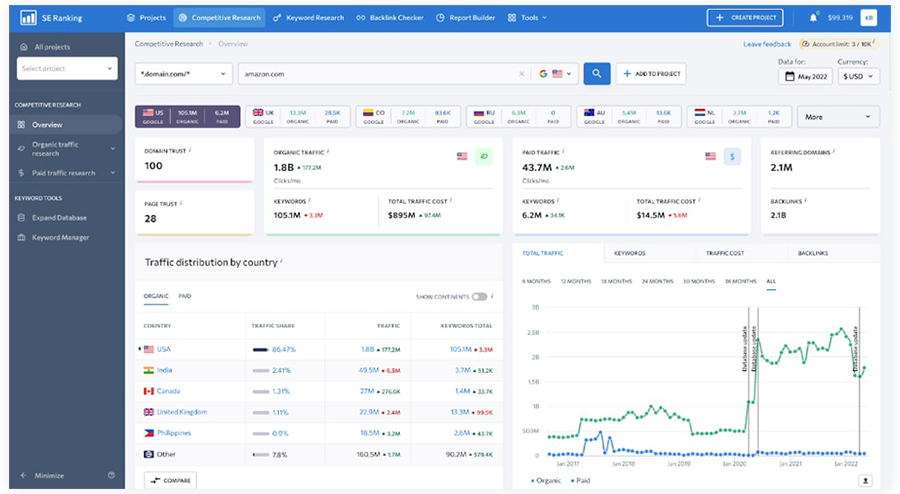This screenshot has width=900, height=494.
Task: Click the Referring Domains info icon
Action: pyautogui.click(x=833, y=151)
